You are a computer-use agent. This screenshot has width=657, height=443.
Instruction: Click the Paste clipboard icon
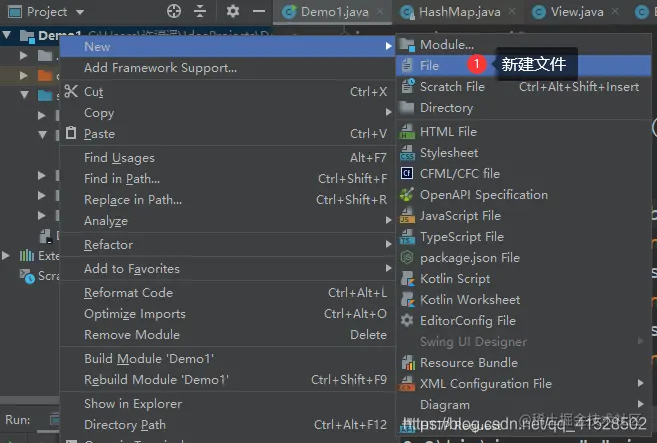tap(71, 133)
